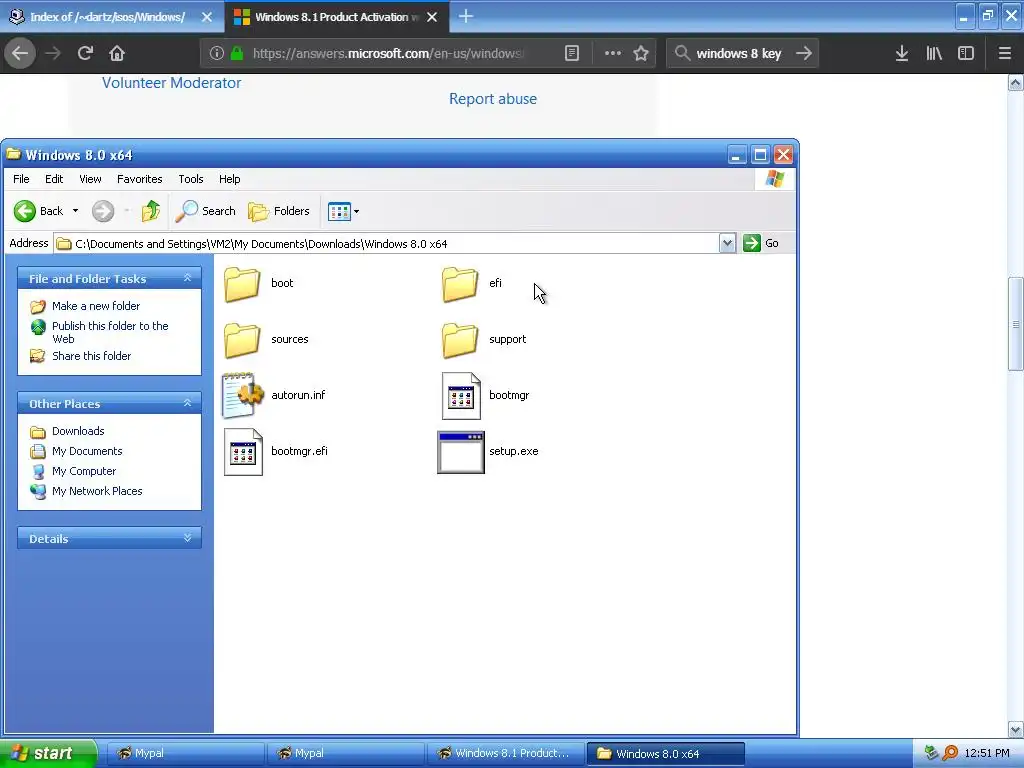Click Make a new folder

[x=96, y=306]
